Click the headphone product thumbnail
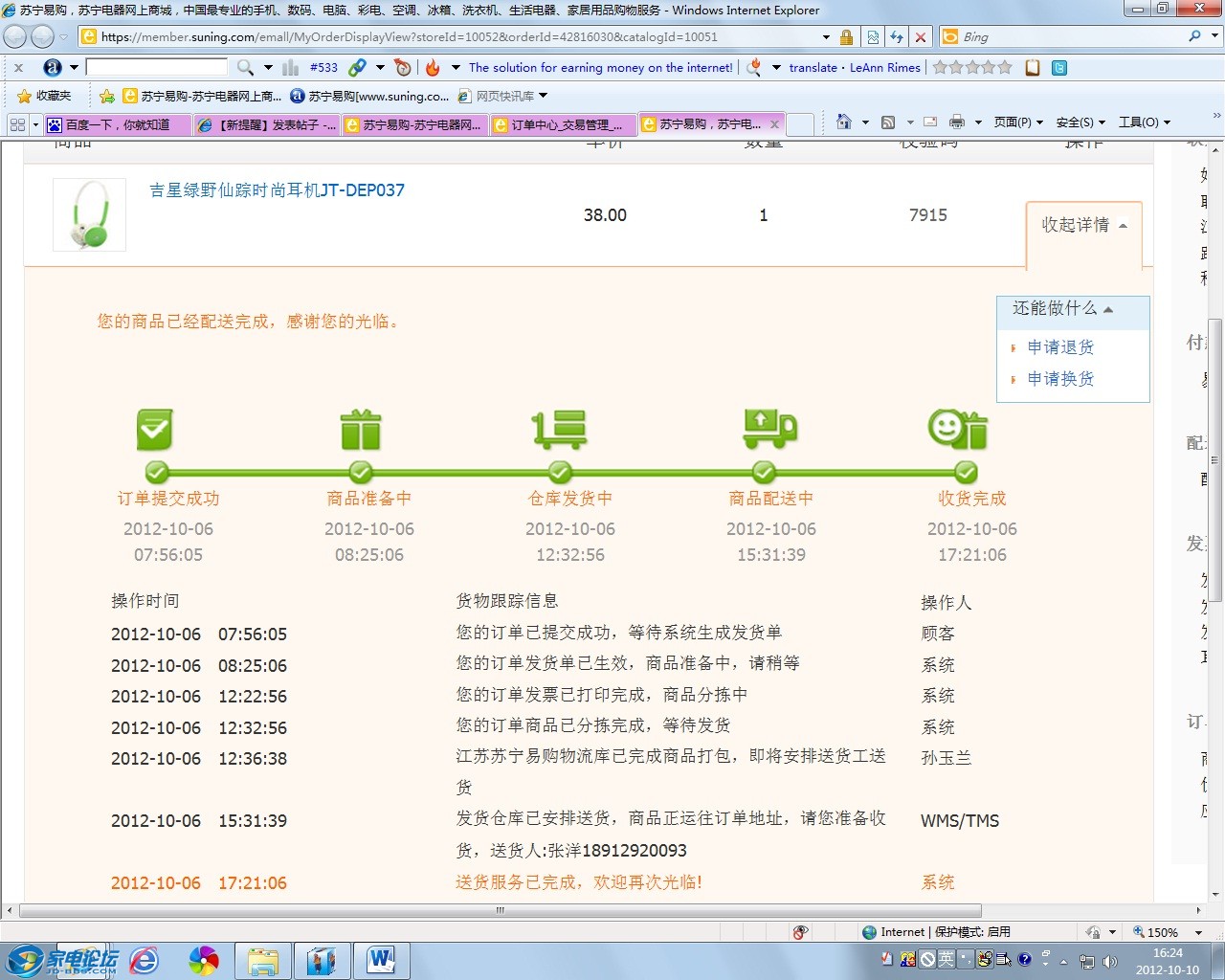The height and width of the screenshot is (980, 1225). (89, 215)
